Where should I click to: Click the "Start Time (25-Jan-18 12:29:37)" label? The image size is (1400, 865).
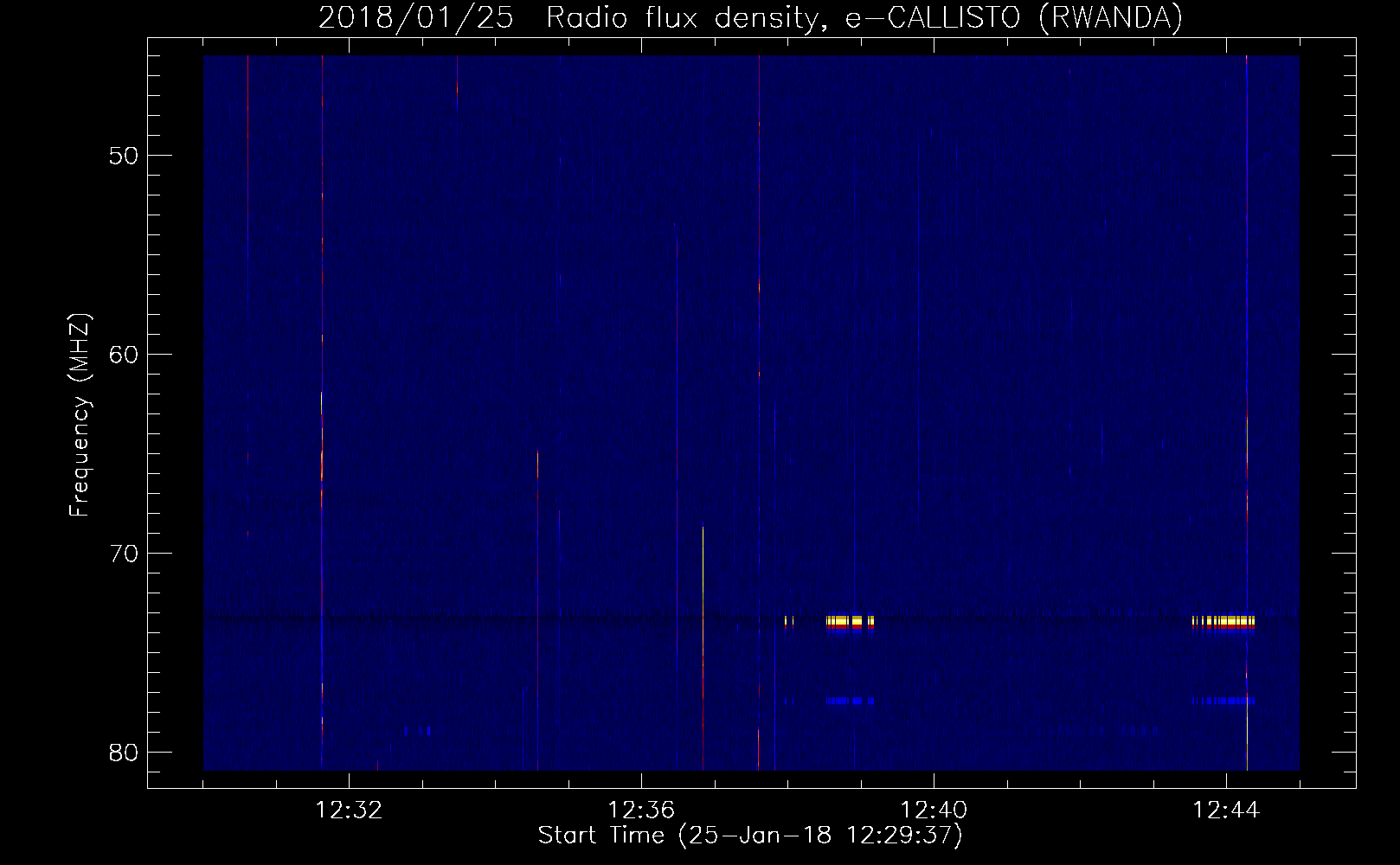pyautogui.click(x=750, y=836)
